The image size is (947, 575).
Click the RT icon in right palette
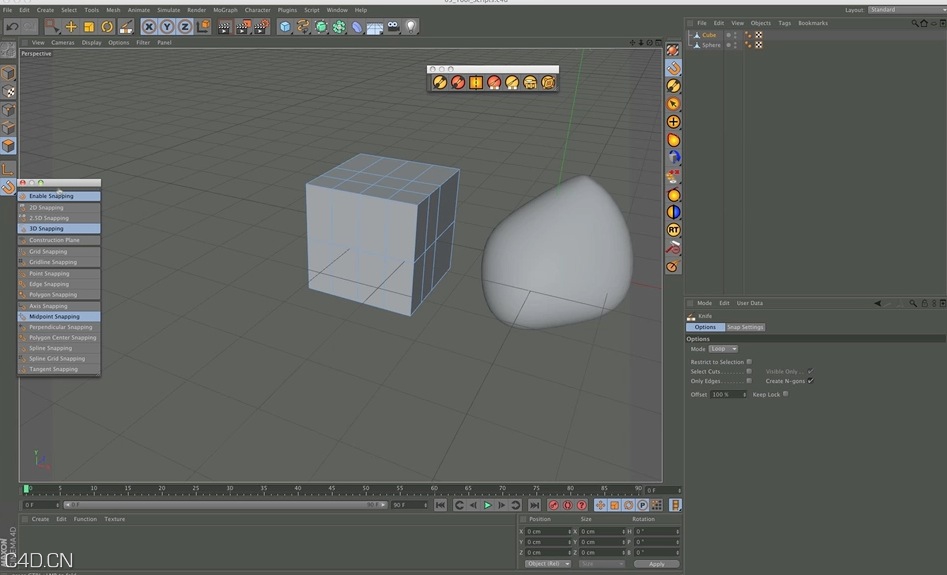(673, 230)
